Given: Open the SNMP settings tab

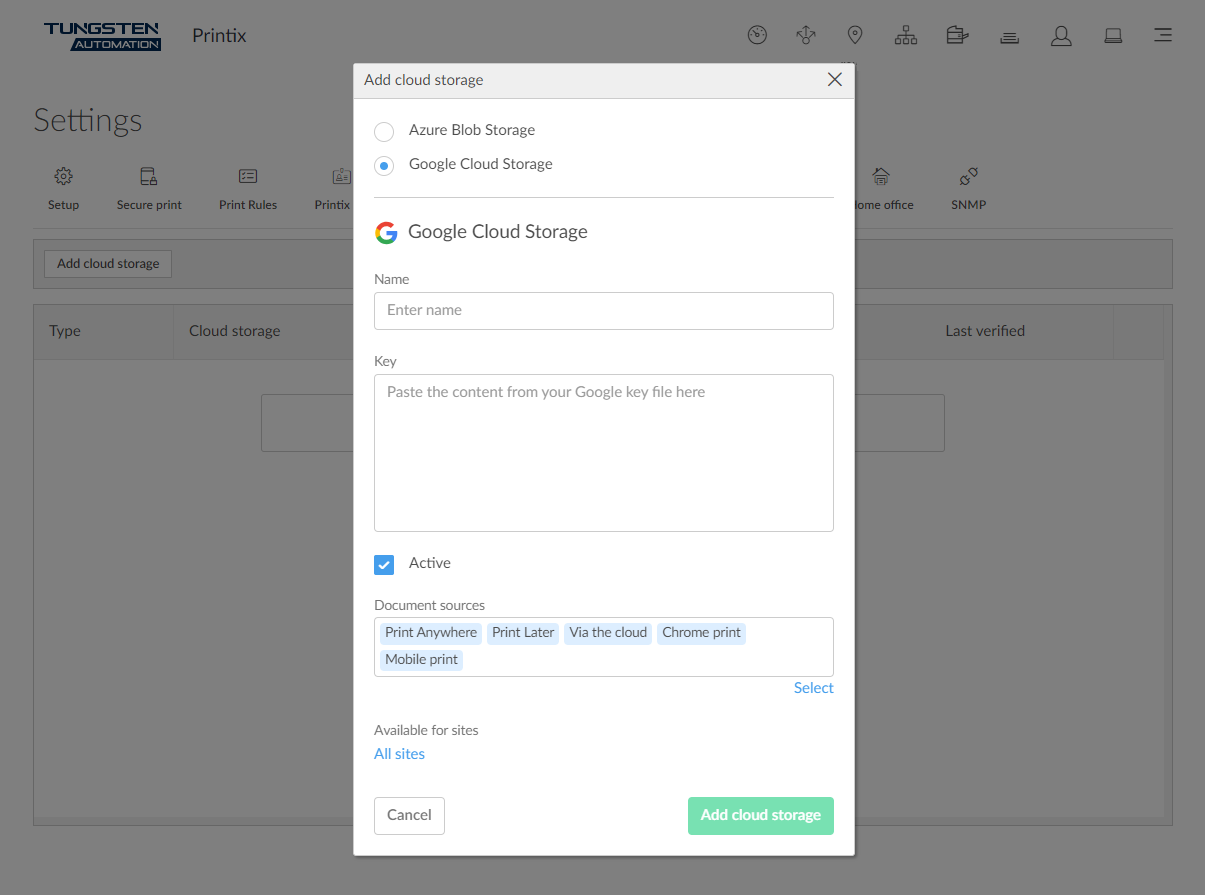Looking at the screenshot, I should tap(968, 188).
